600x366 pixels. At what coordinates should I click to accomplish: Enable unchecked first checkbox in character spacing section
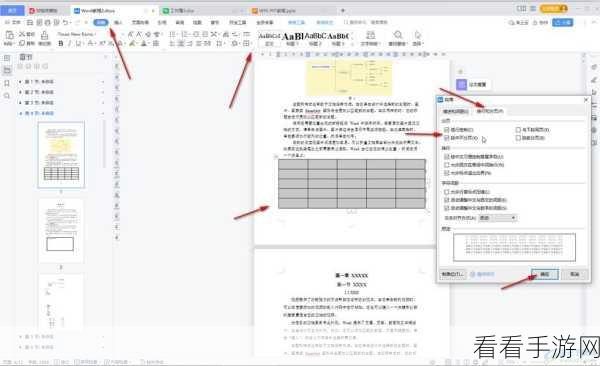point(447,192)
